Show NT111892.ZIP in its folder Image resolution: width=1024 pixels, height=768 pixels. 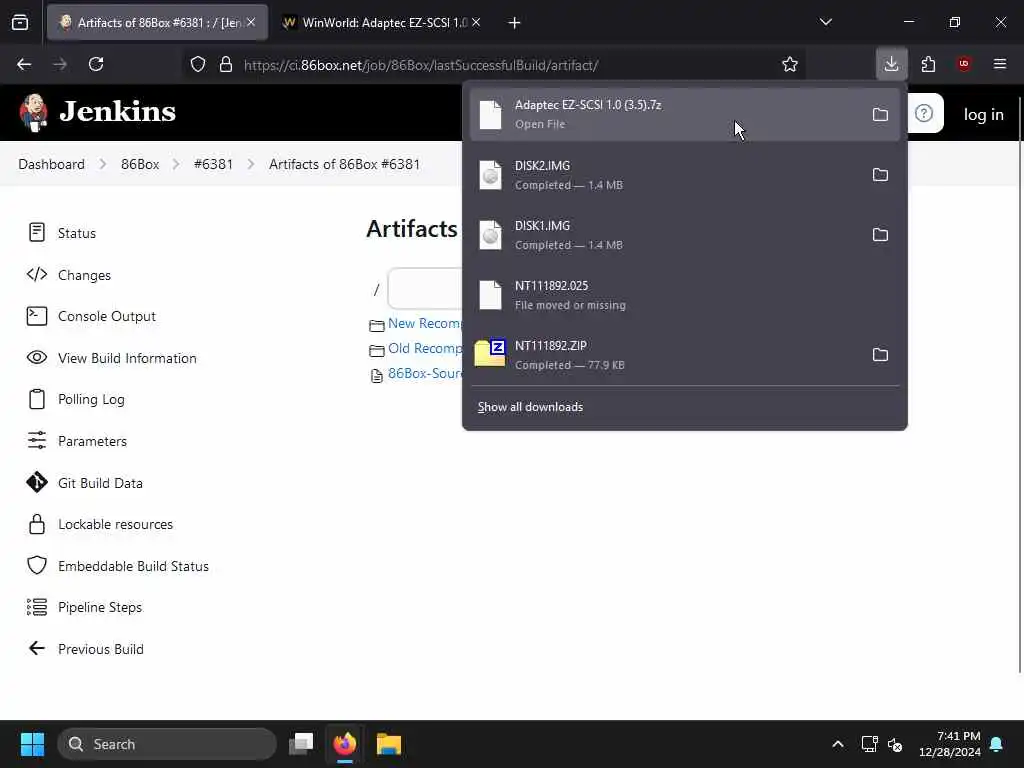(x=880, y=355)
